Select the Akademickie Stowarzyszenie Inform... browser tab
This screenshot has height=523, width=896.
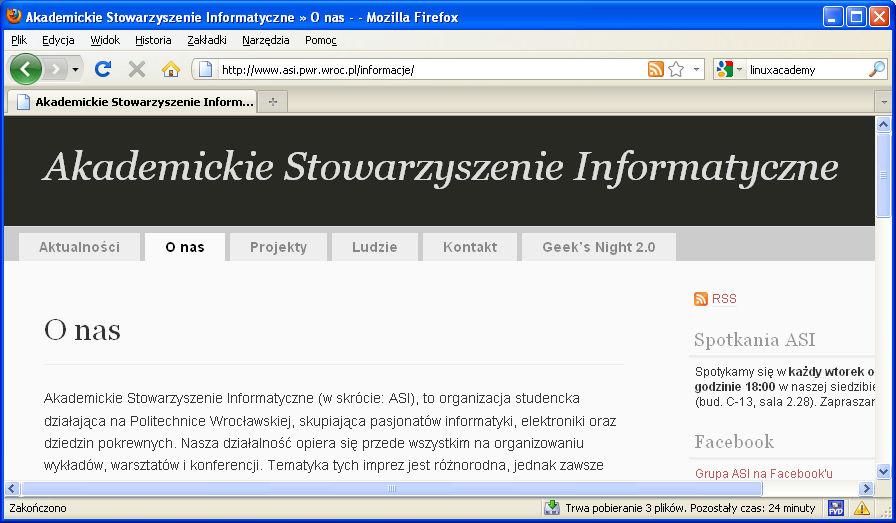coord(132,102)
